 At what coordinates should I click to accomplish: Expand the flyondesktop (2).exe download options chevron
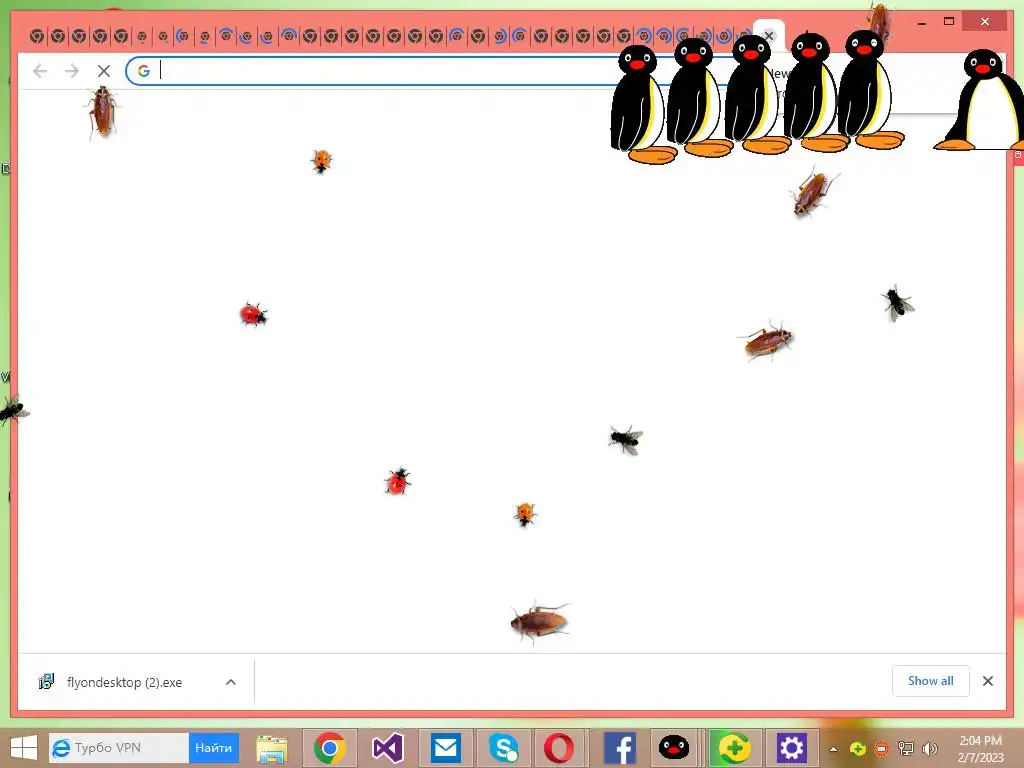pyautogui.click(x=231, y=682)
